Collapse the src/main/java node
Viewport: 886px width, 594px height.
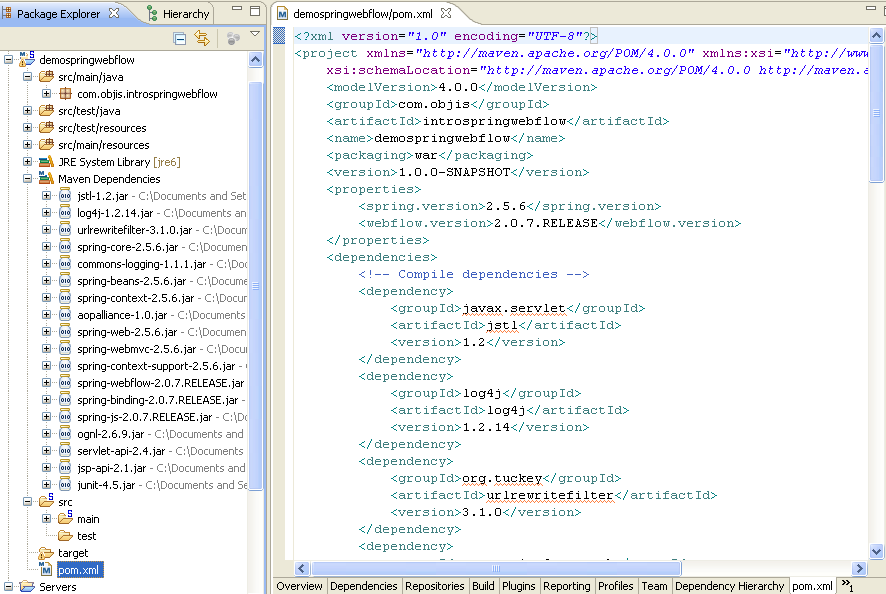(x=27, y=76)
